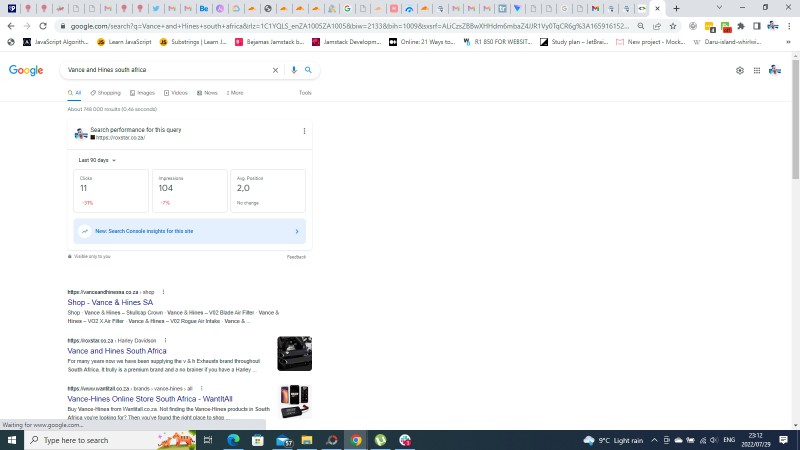Open uTorrent from the taskbar
This screenshot has width=800, height=450.
[x=381, y=440]
